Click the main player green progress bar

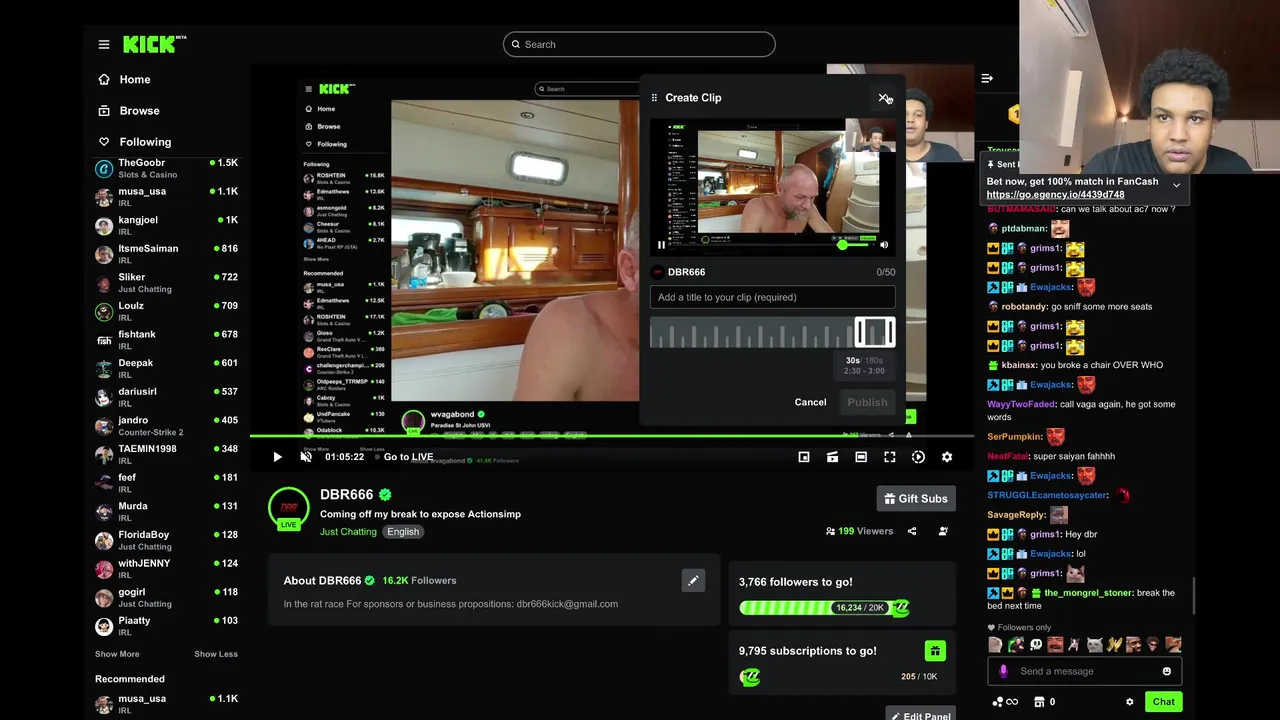tap(612, 436)
